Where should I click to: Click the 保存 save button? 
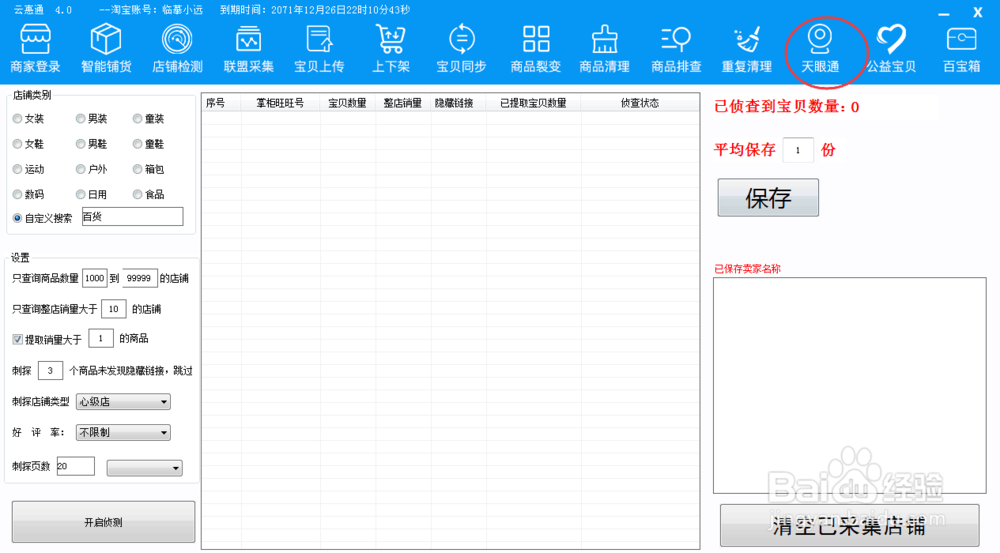point(768,198)
